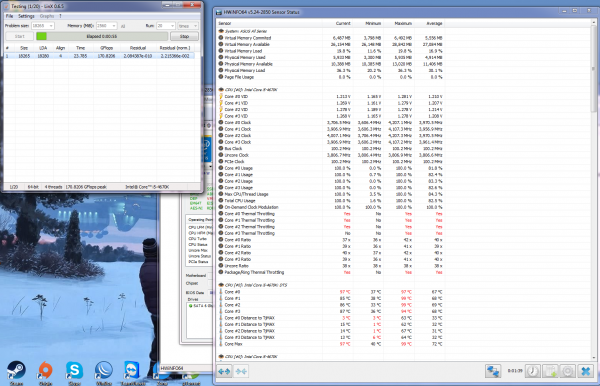Open the Origin desktop shortcut

point(46,370)
